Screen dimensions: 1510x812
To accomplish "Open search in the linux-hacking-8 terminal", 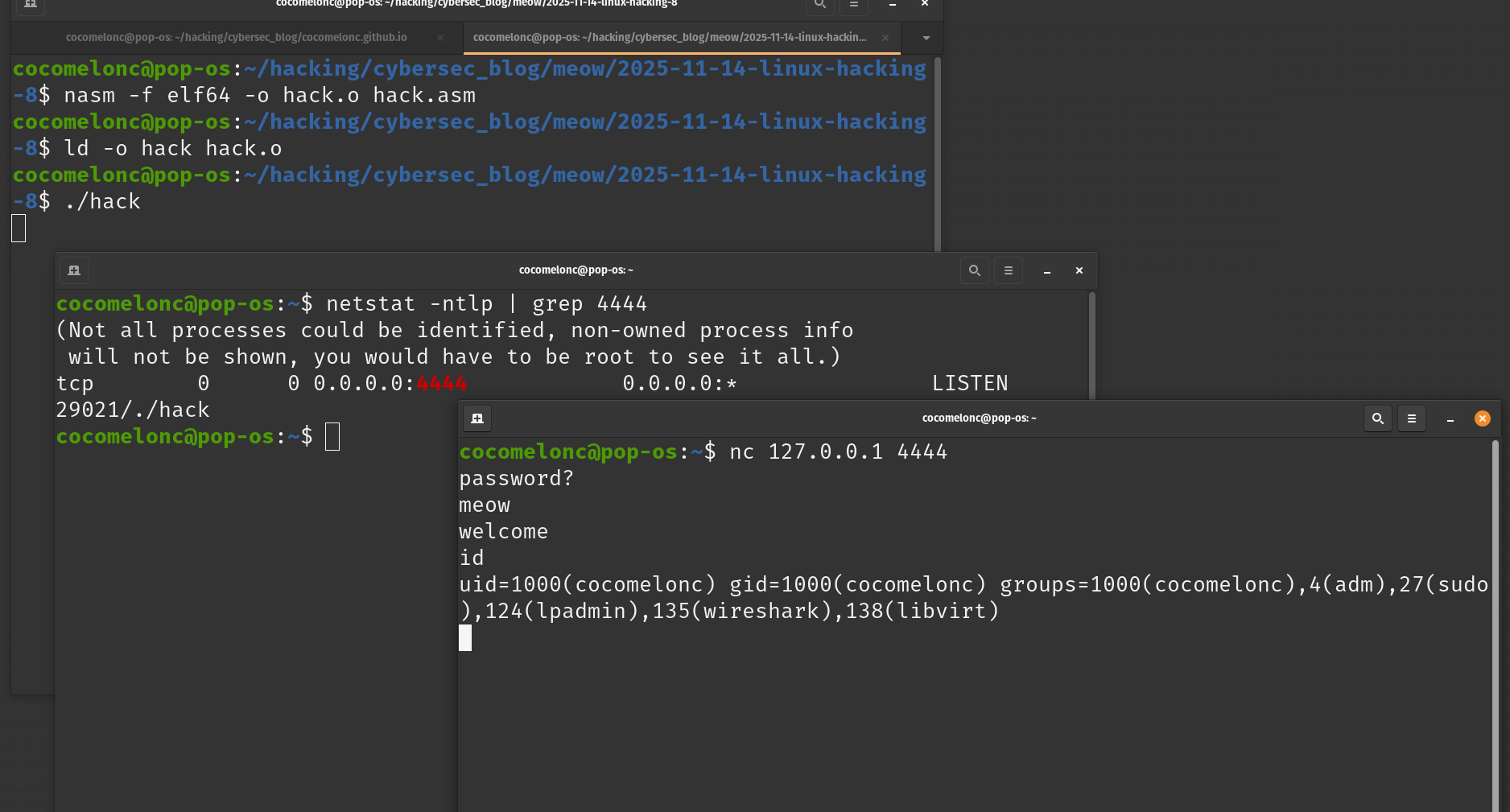I will tap(819, 5).
